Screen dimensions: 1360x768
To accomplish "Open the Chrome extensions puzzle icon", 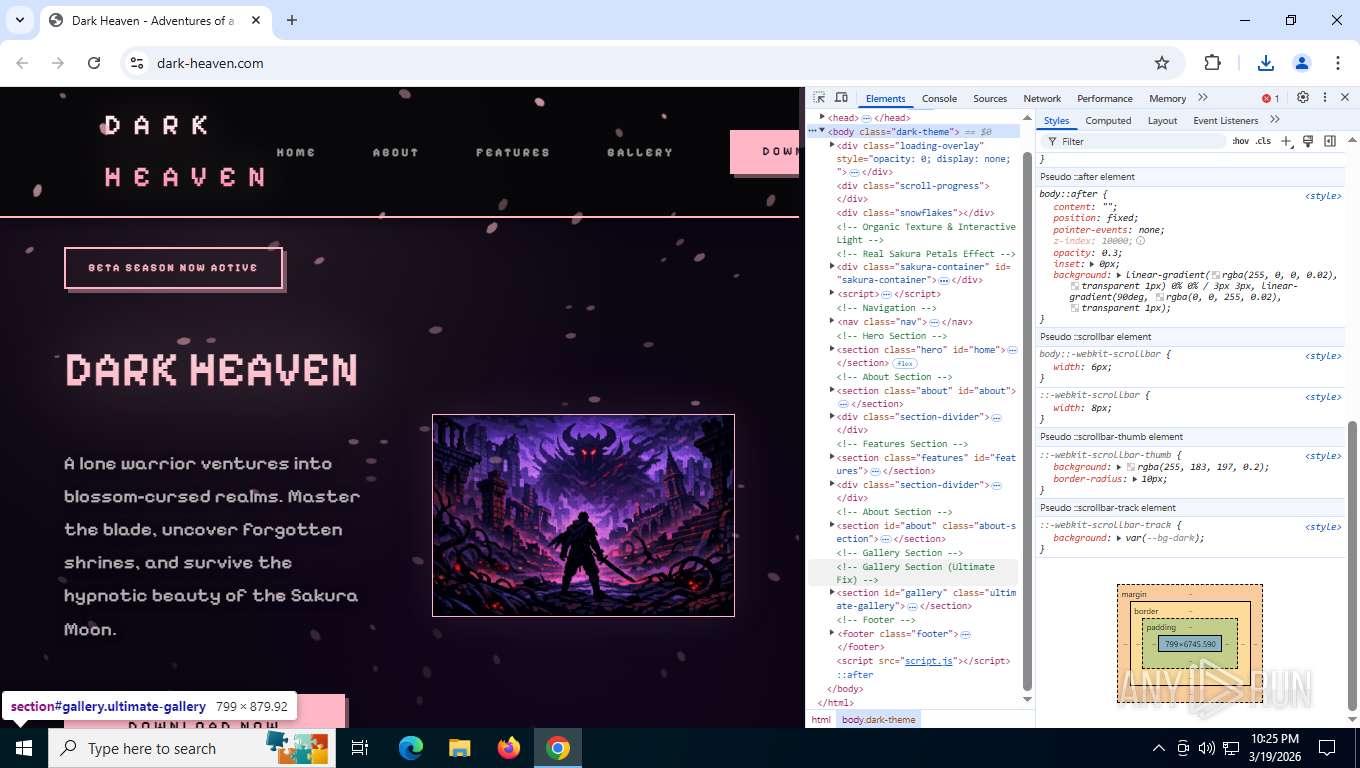I will (1212, 63).
